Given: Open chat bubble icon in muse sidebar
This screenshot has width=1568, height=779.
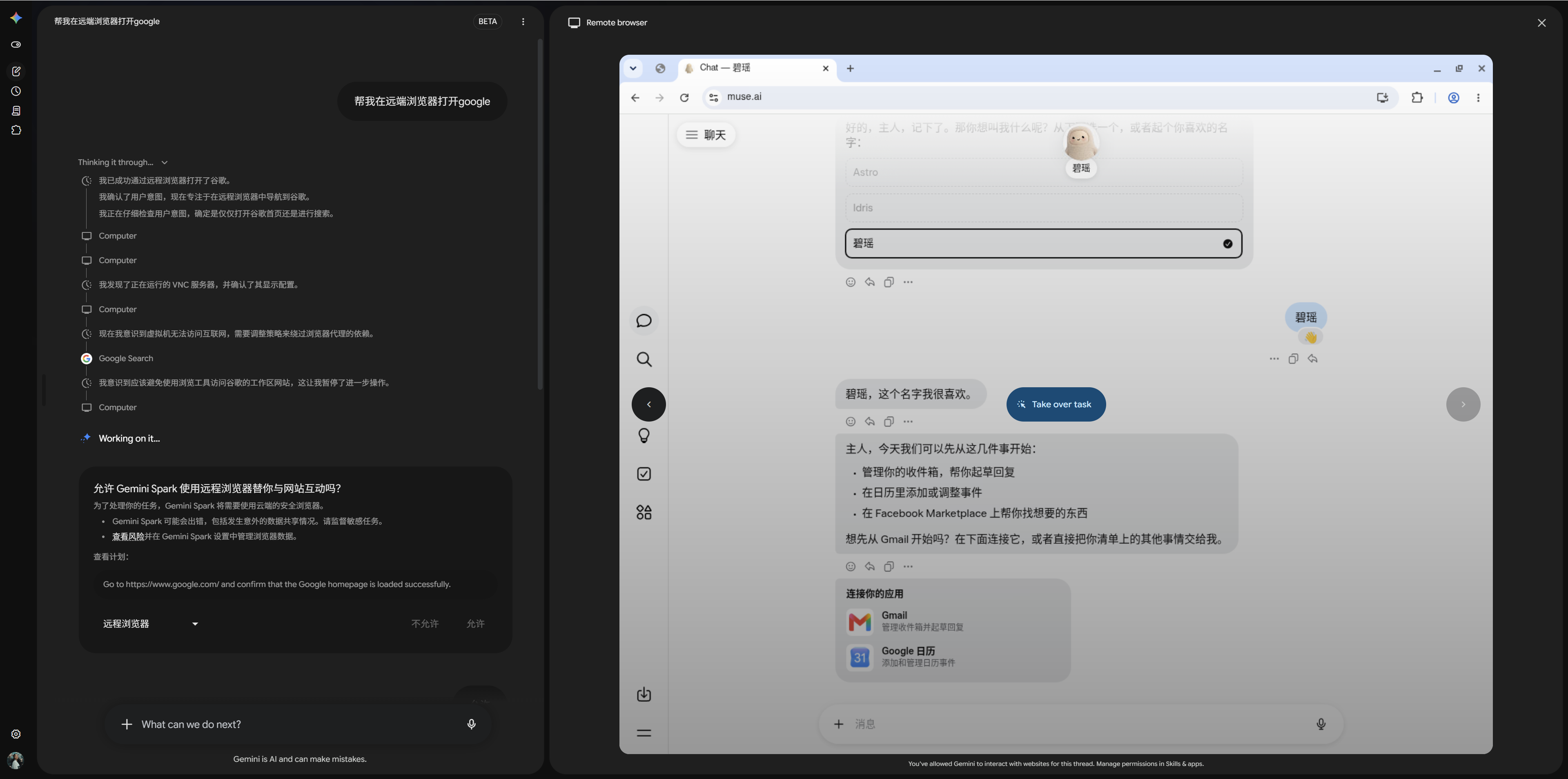Looking at the screenshot, I should tap(644, 321).
